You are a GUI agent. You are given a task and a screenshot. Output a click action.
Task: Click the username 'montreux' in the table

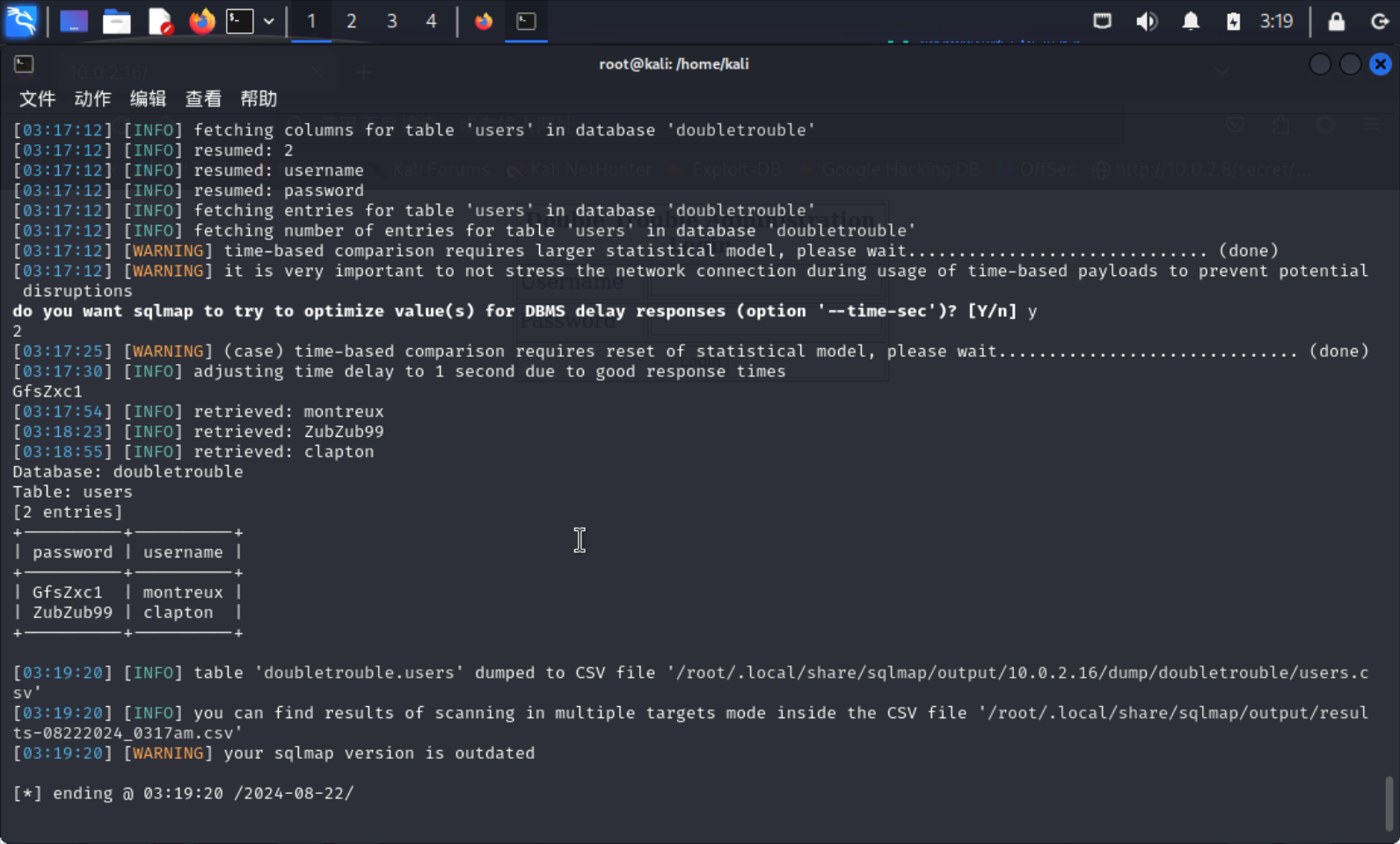[x=183, y=593]
